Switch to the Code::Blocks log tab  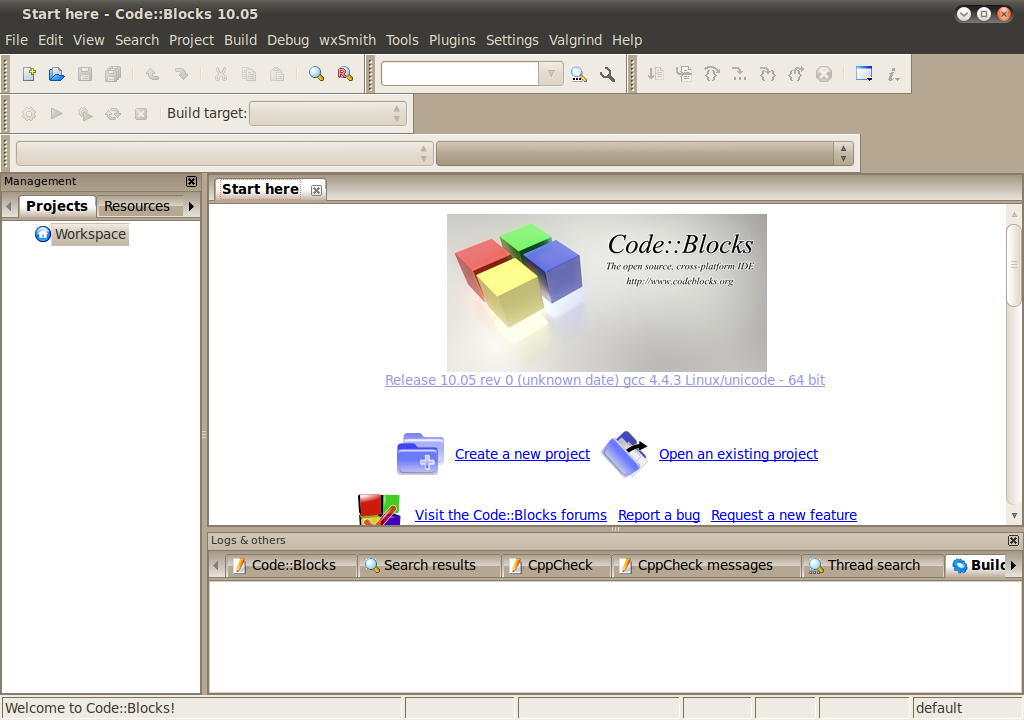293,565
